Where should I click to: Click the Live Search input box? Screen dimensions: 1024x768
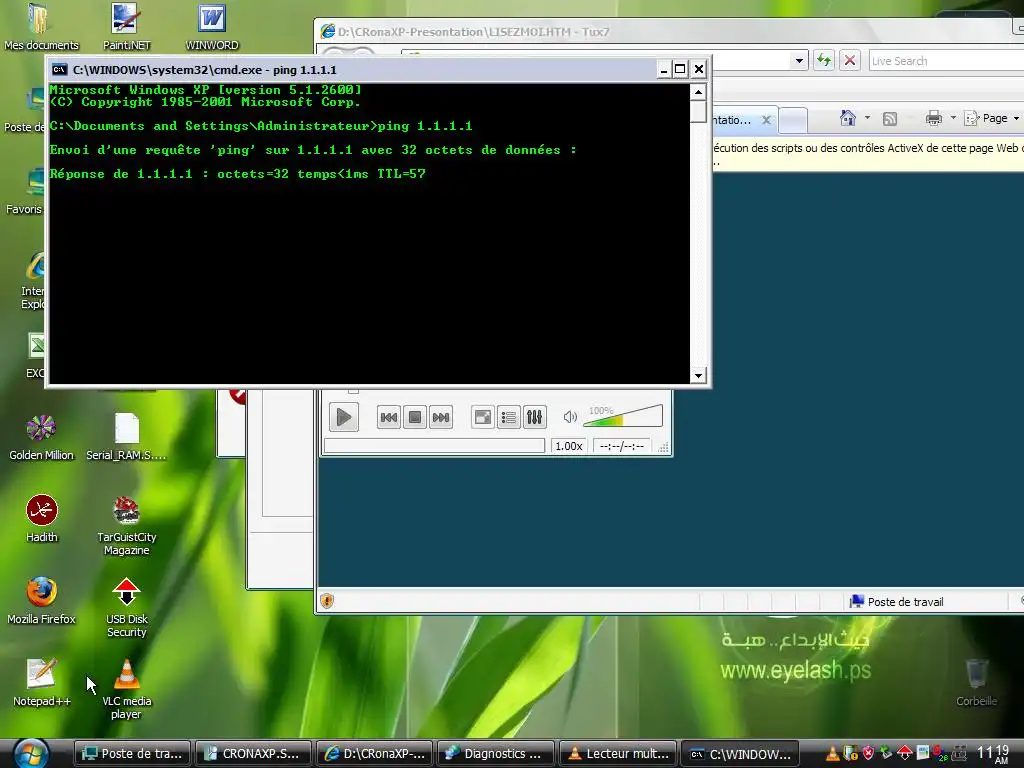tap(946, 61)
